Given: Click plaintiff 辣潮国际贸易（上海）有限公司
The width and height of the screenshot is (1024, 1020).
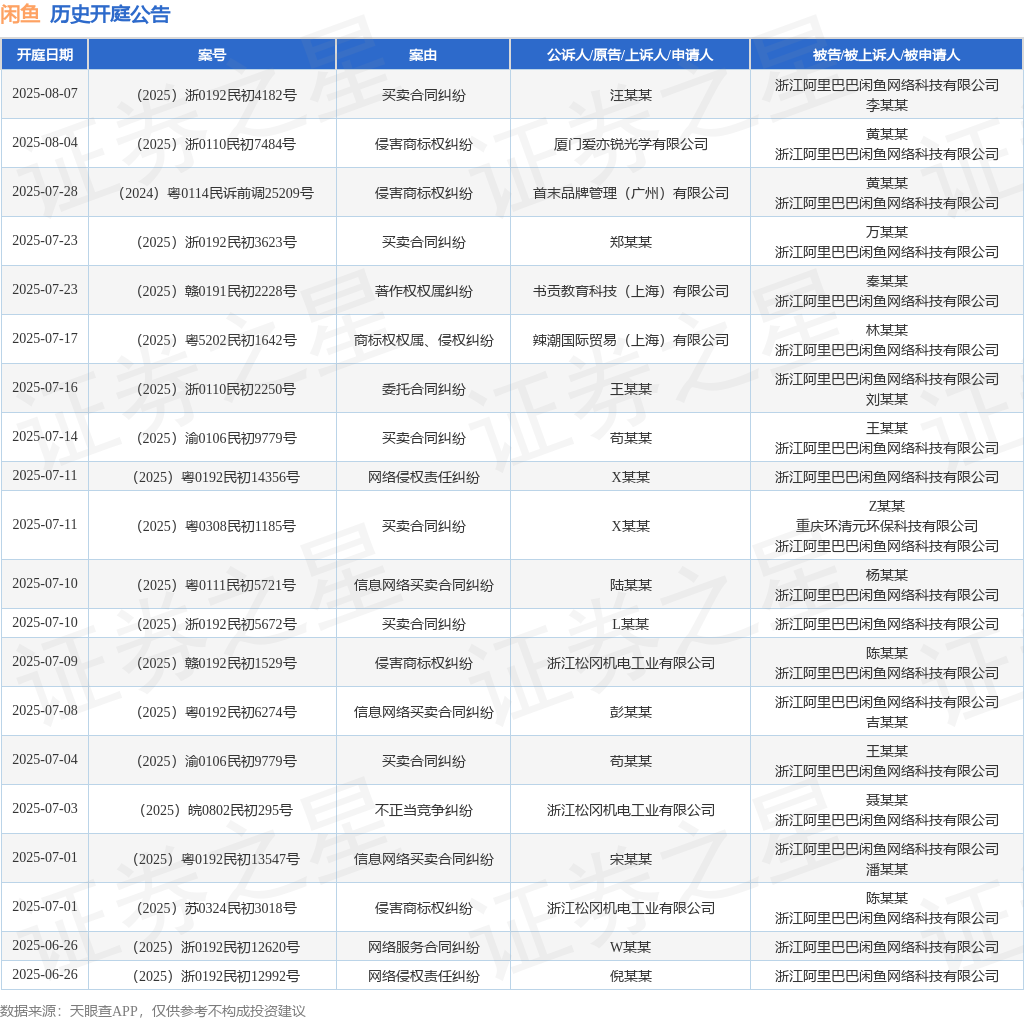Looking at the screenshot, I should (630, 340).
